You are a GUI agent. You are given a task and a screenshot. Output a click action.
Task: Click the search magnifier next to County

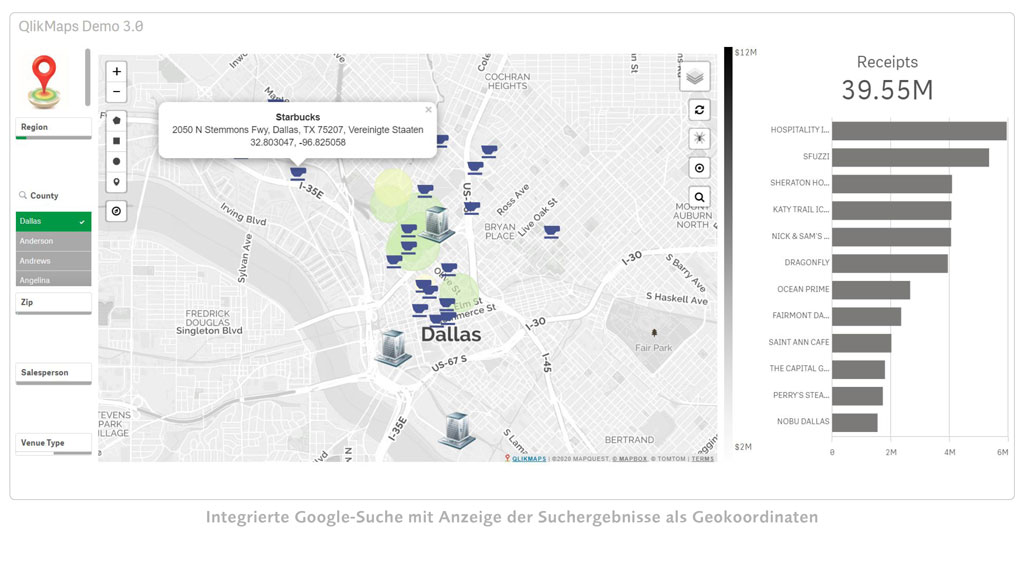[x=23, y=195]
